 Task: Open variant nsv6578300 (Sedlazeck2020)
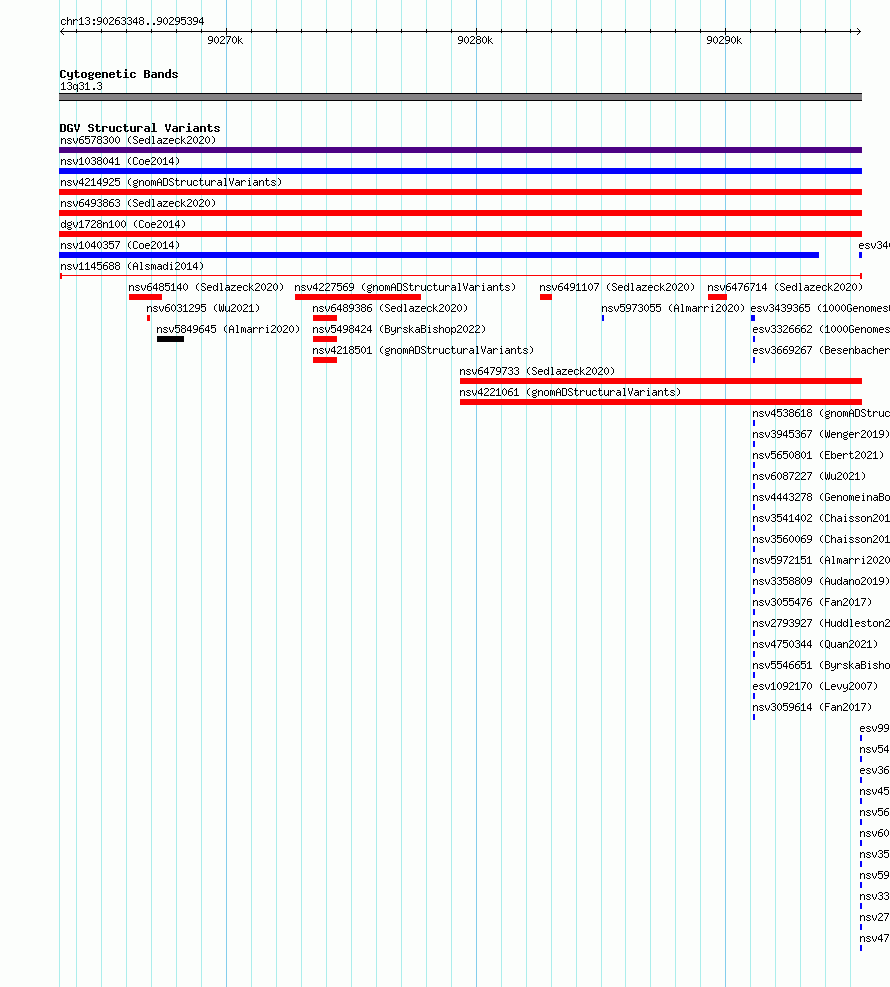tap(138, 140)
